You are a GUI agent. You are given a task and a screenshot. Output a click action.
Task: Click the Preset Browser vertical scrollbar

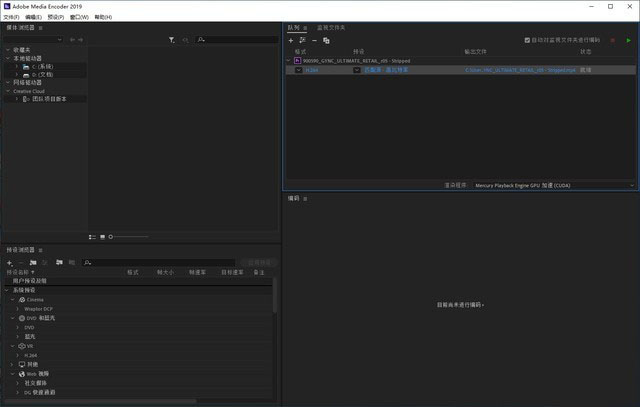click(x=275, y=296)
